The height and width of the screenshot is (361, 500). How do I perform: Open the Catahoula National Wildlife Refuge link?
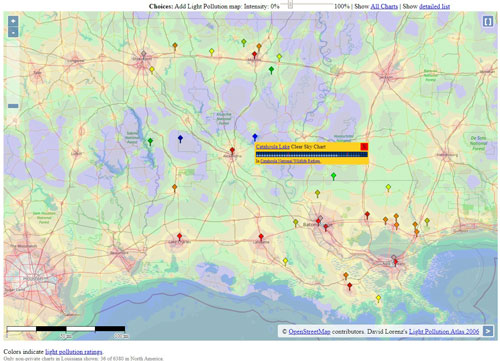coord(290,161)
